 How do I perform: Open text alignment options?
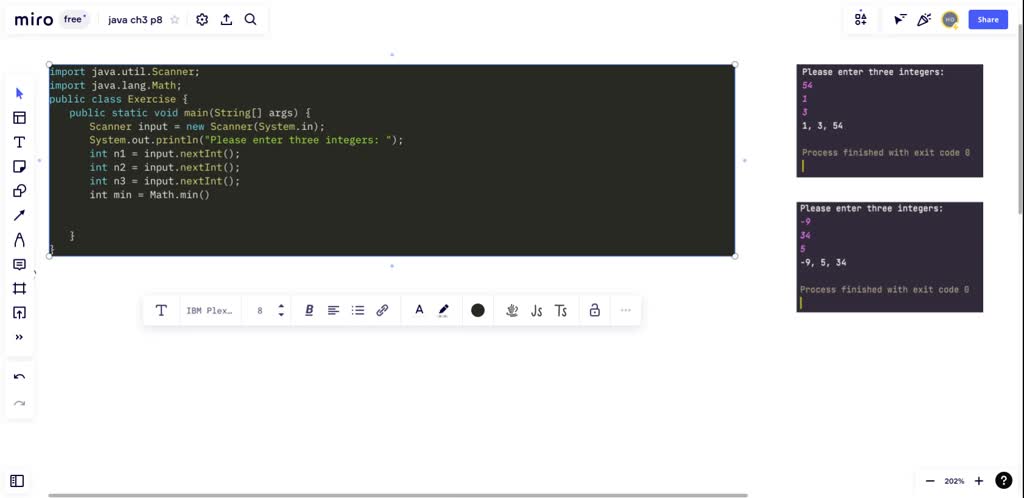click(334, 311)
